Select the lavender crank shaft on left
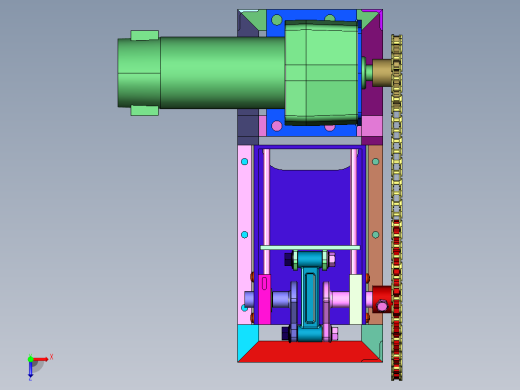The image size is (520, 390). [281, 299]
